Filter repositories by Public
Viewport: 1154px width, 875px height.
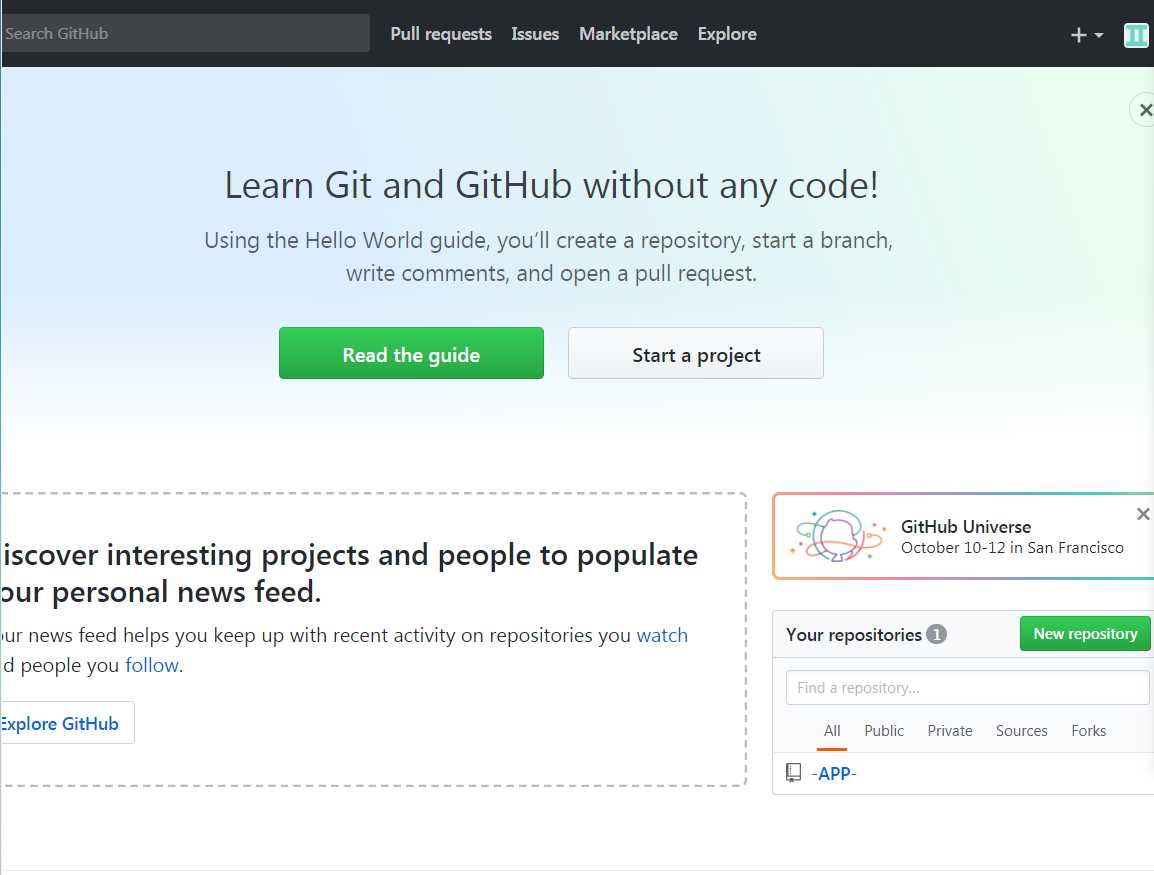click(x=884, y=731)
